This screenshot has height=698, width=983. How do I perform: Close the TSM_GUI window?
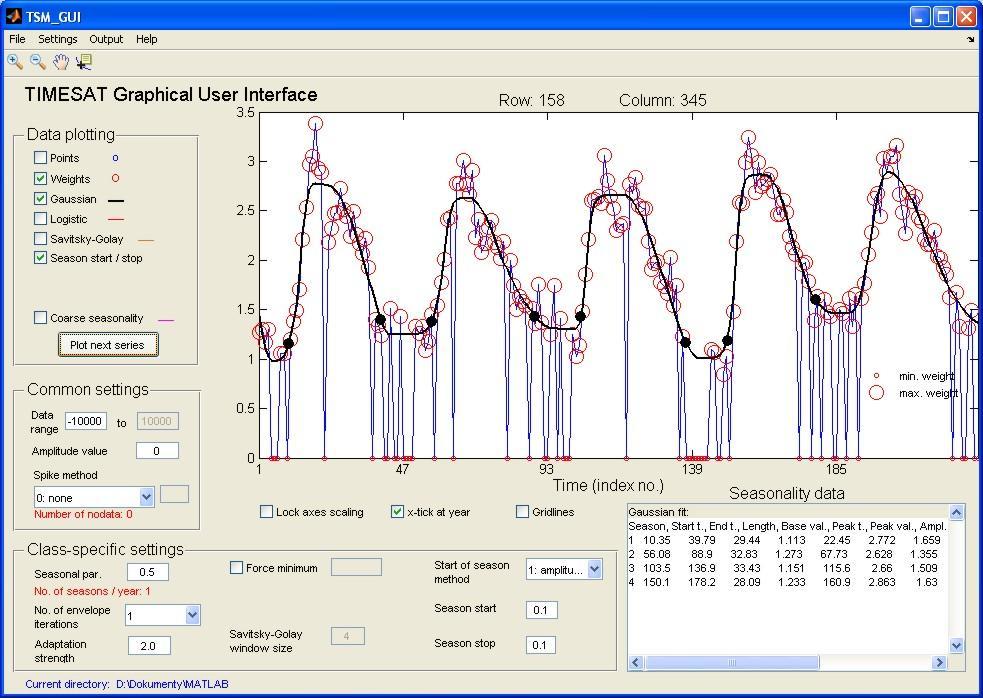(x=966, y=17)
